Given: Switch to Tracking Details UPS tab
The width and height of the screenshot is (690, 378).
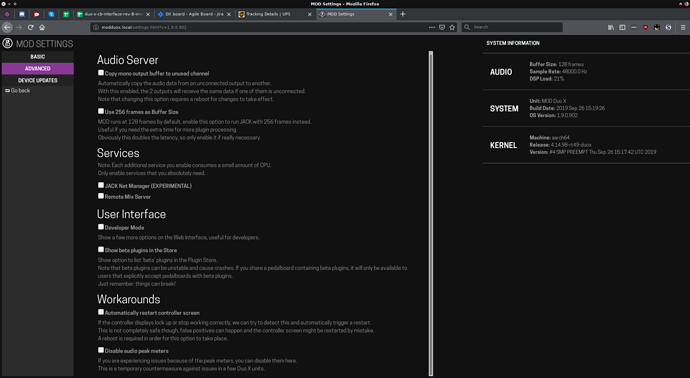Looking at the screenshot, I should click(275, 14).
